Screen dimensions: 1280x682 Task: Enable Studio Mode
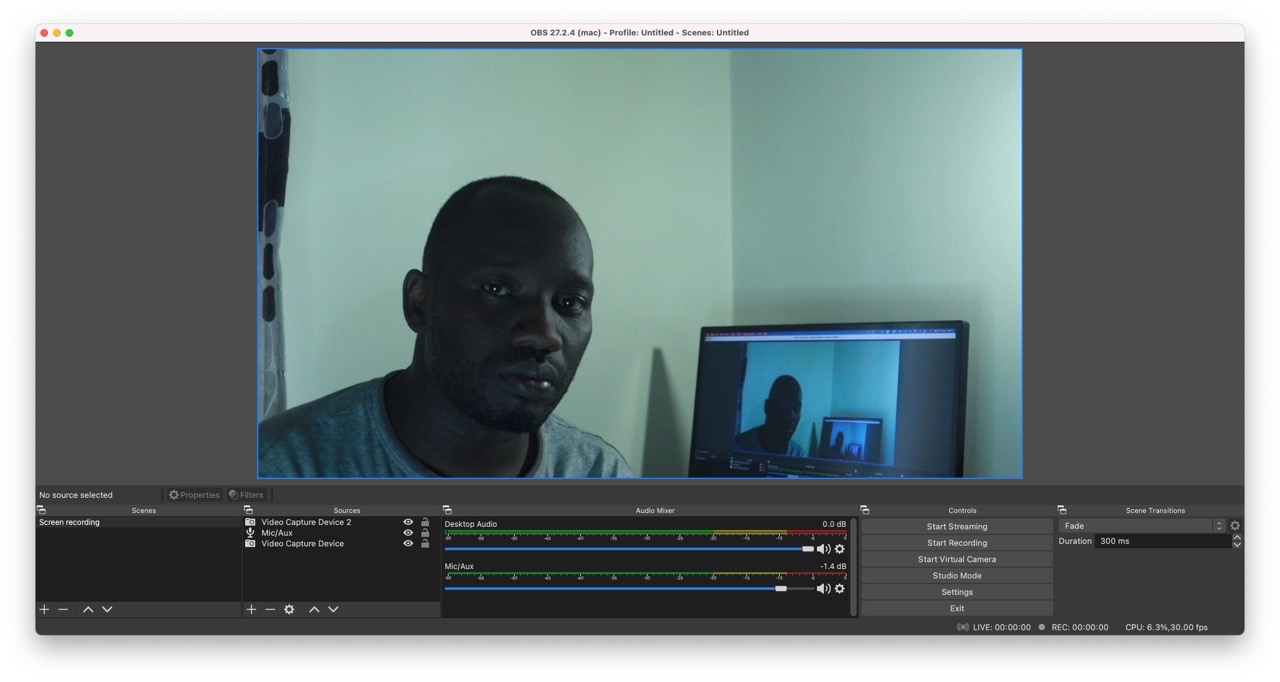coord(956,575)
